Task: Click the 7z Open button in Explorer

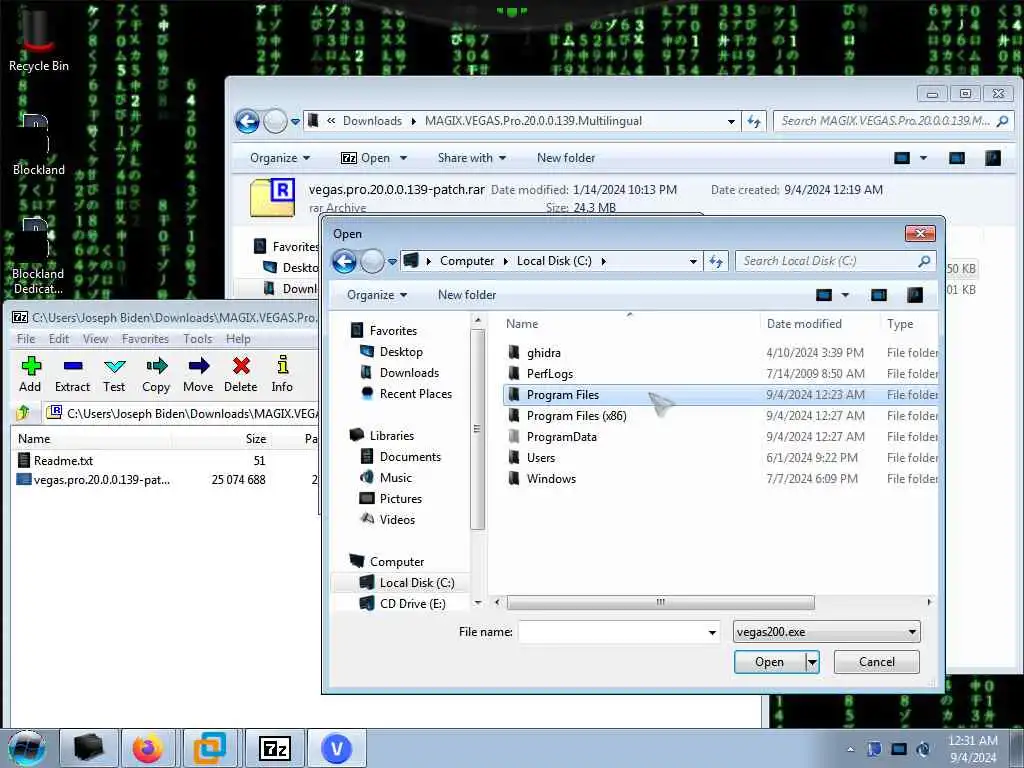Action: click(x=366, y=157)
